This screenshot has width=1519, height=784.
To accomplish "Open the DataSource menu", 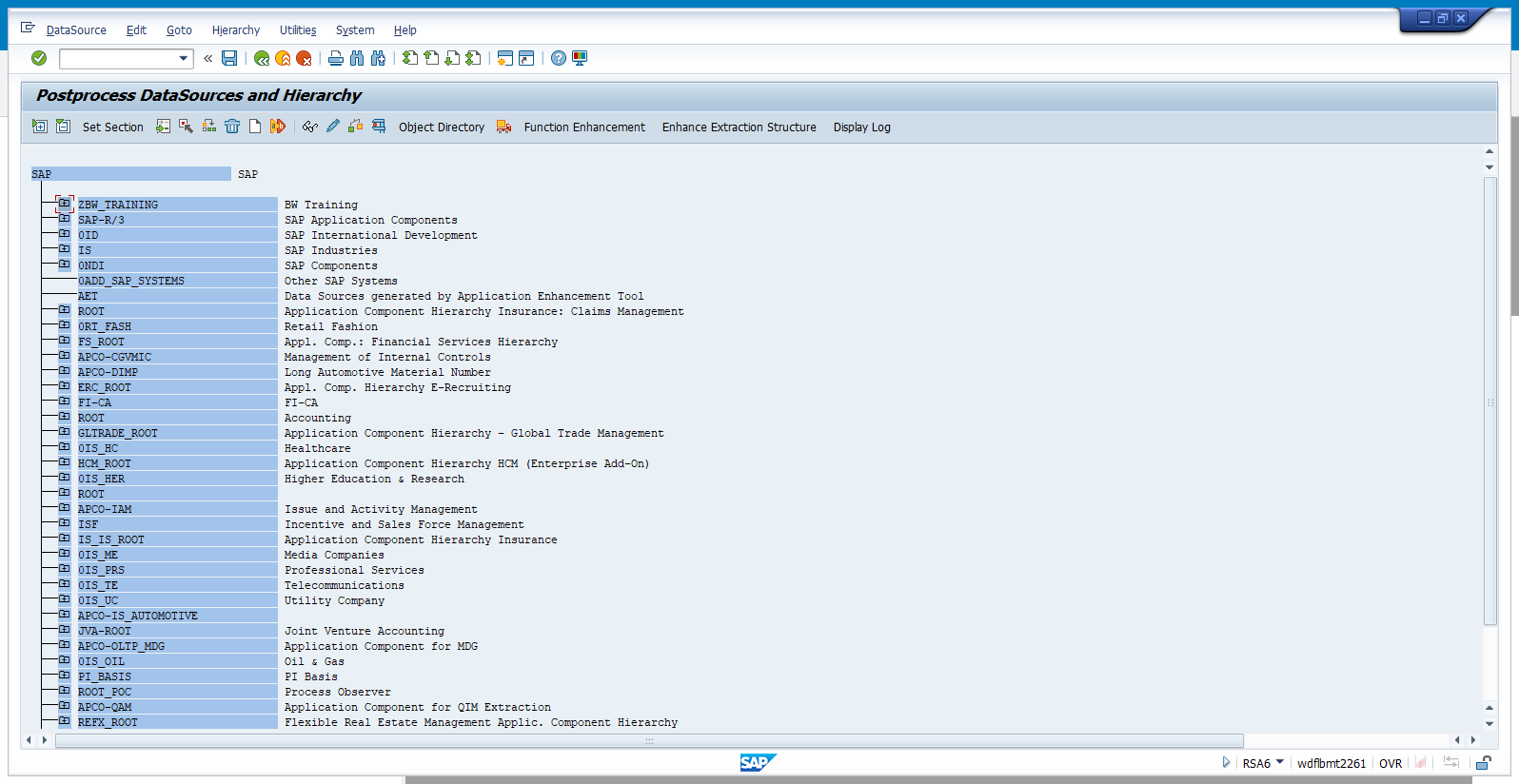I will pos(76,30).
